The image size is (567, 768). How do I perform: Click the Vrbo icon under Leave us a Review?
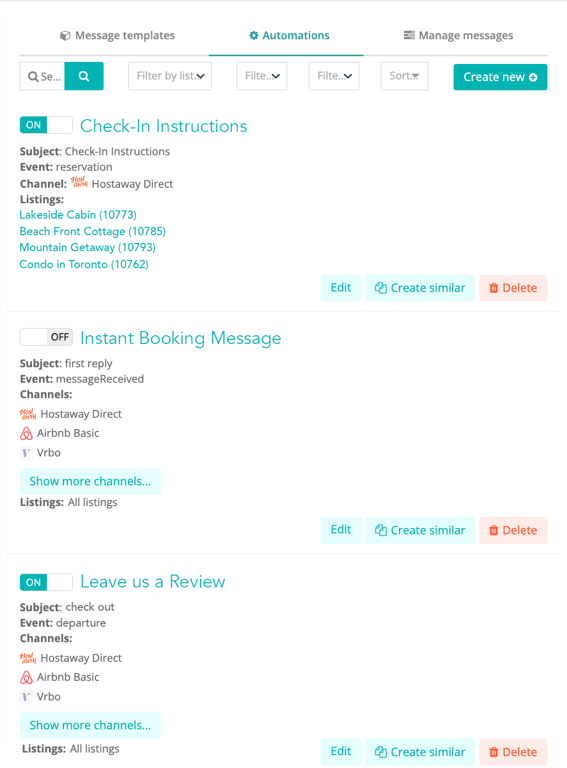pos(26,696)
